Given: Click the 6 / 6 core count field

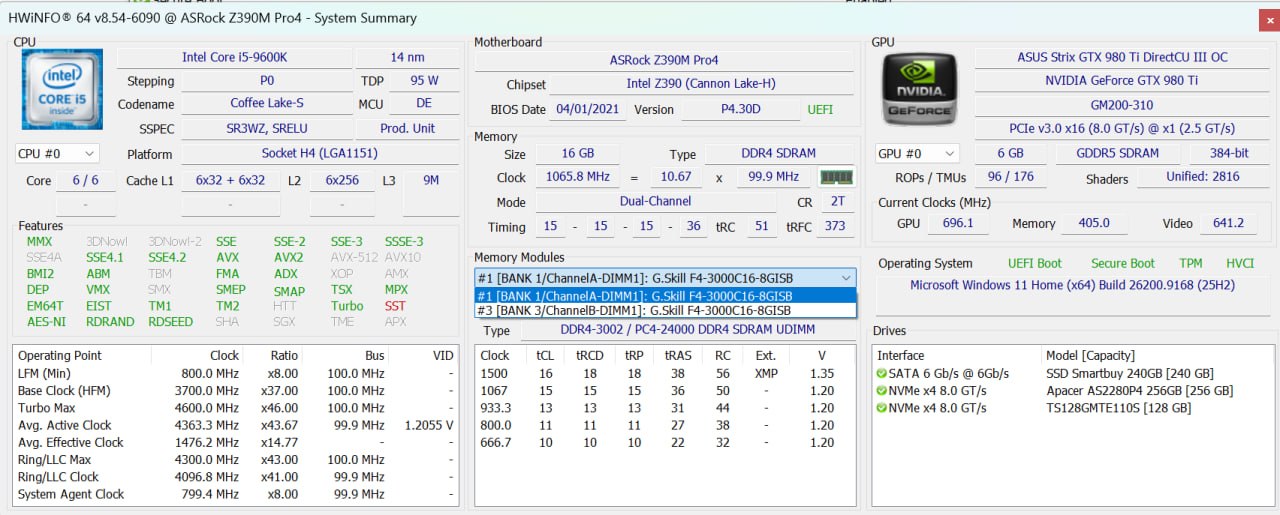Looking at the screenshot, I should (86, 181).
